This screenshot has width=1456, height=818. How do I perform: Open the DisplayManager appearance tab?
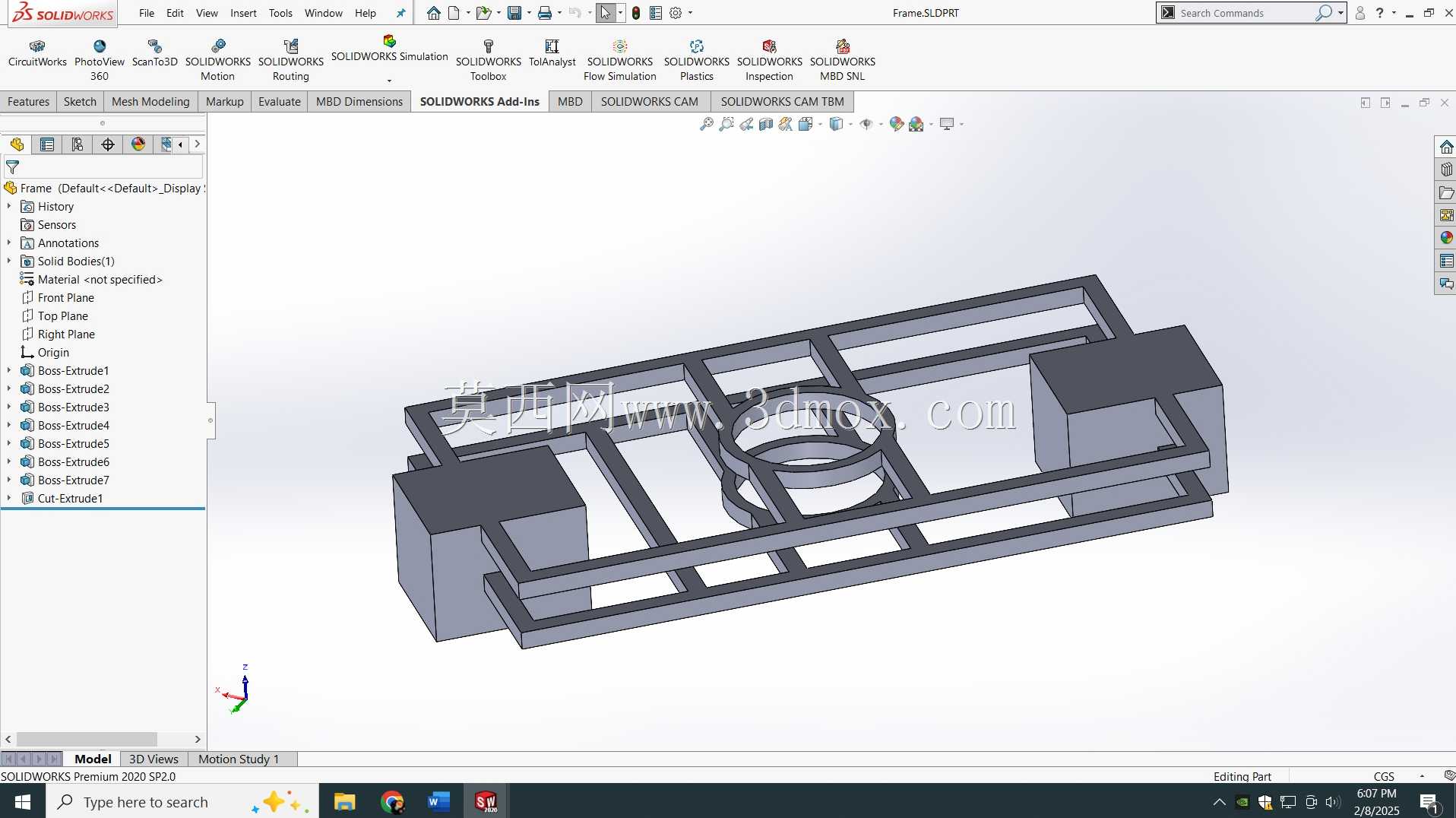pos(138,144)
